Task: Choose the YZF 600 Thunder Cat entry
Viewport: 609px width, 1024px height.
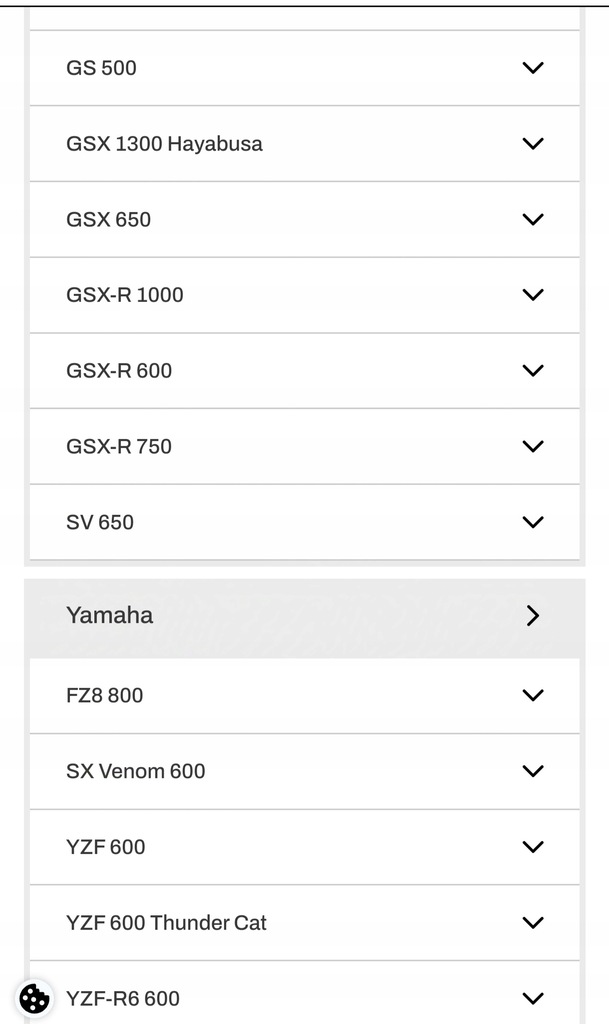Action: (166, 923)
